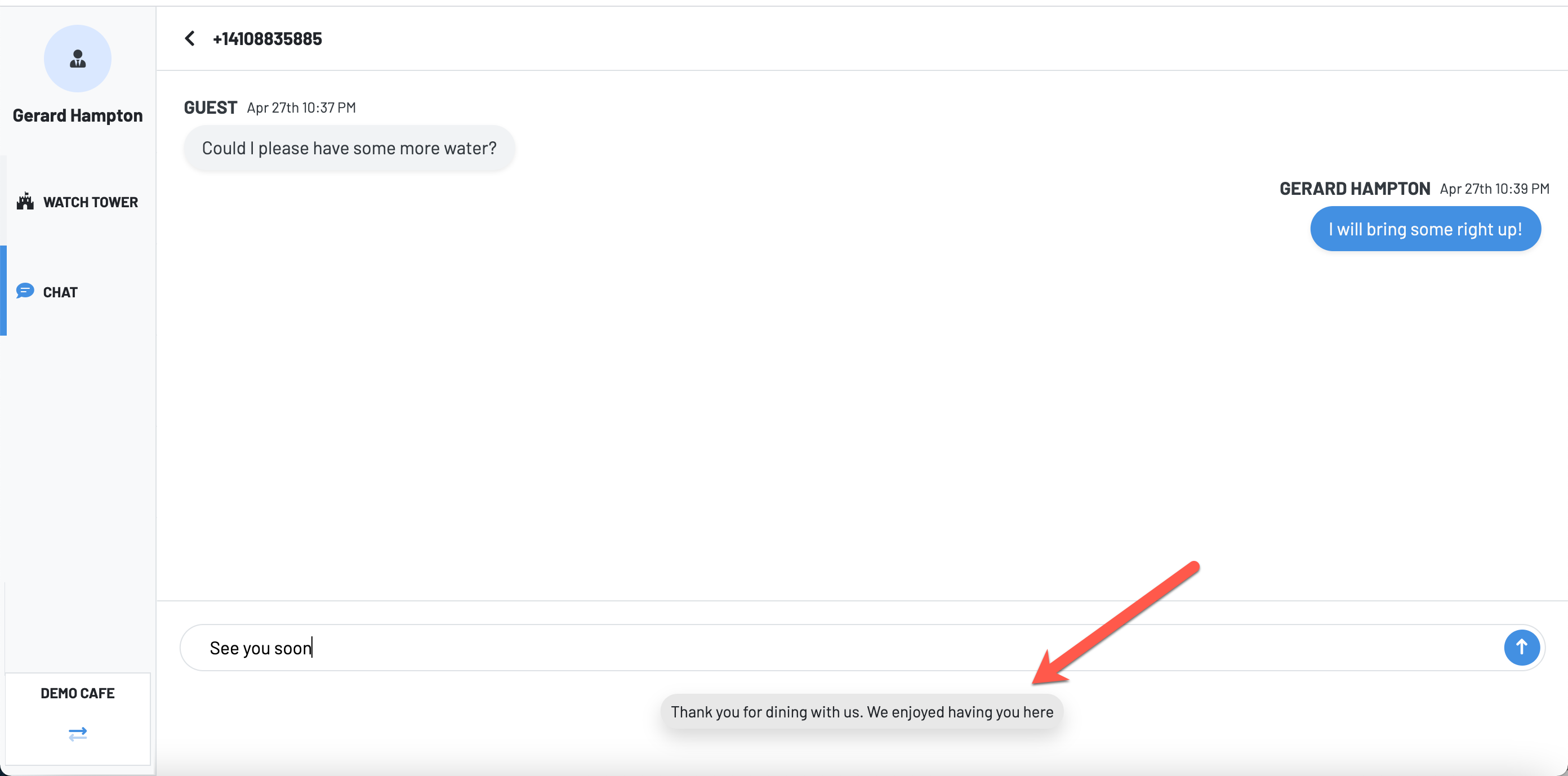Click the user avatar profile icon
Image resolution: width=1568 pixels, height=776 pixels.
point(77,59)
